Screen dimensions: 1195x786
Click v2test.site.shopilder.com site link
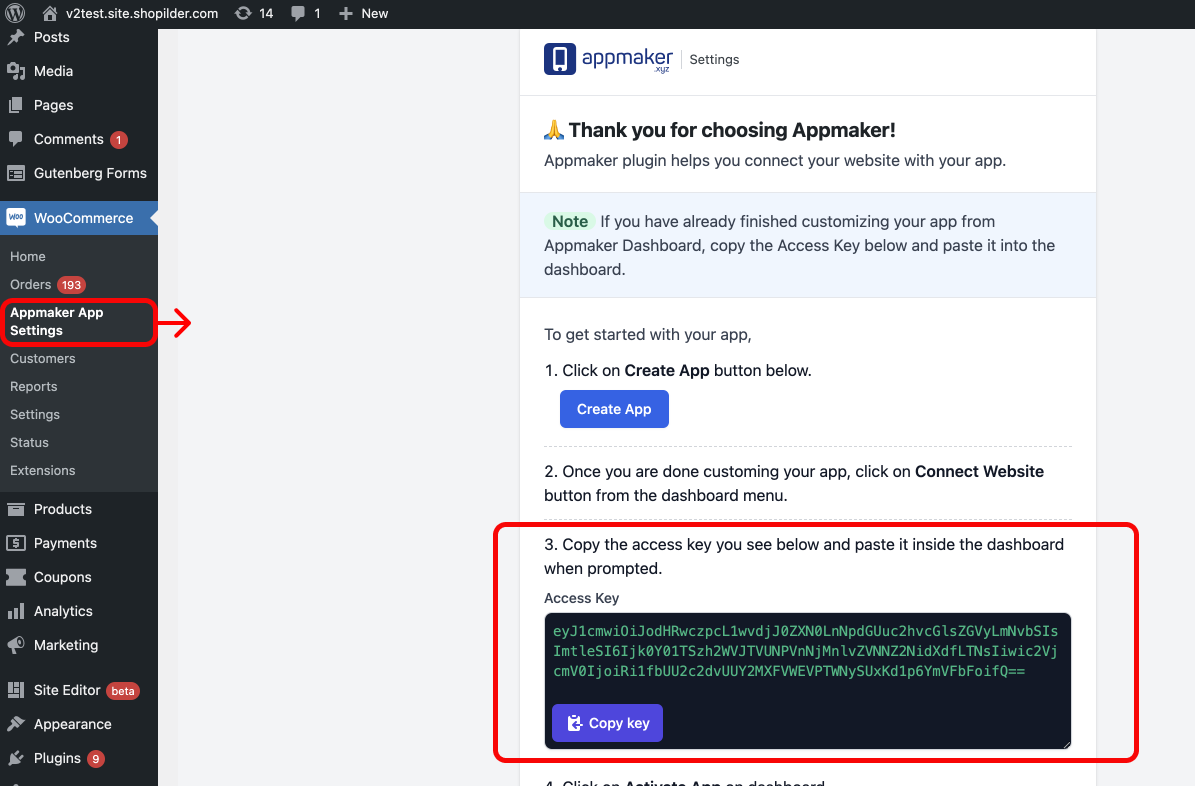click(x=142, y=13)
